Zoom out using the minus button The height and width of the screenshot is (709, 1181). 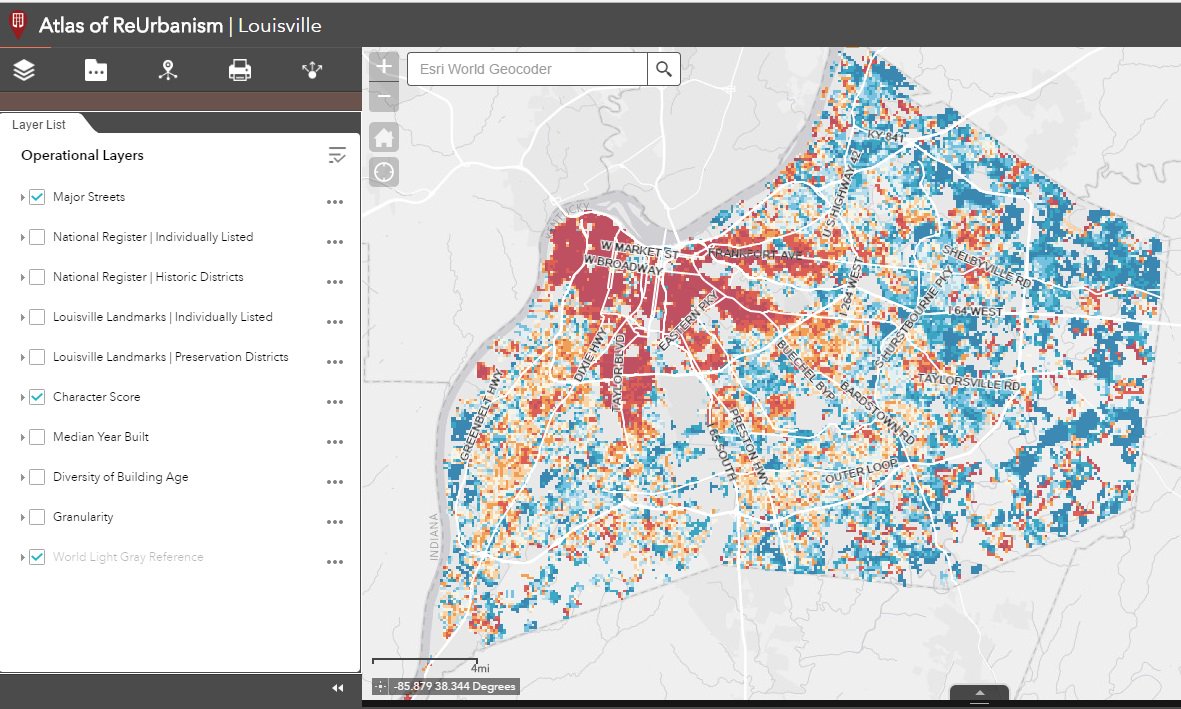384,97
